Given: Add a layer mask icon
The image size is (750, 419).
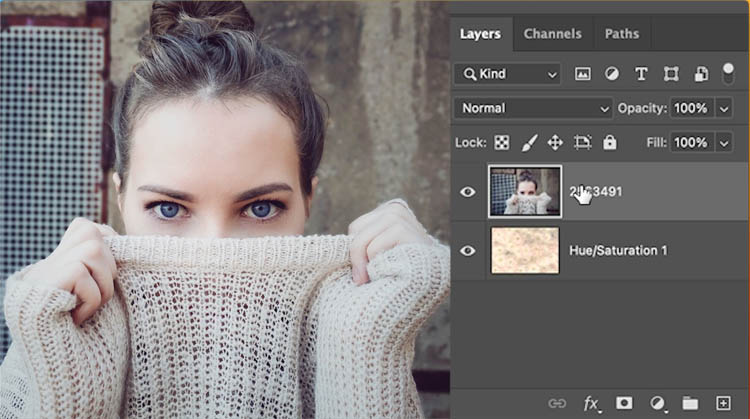Looking at the screenshot, I should [x=623, y=403].
